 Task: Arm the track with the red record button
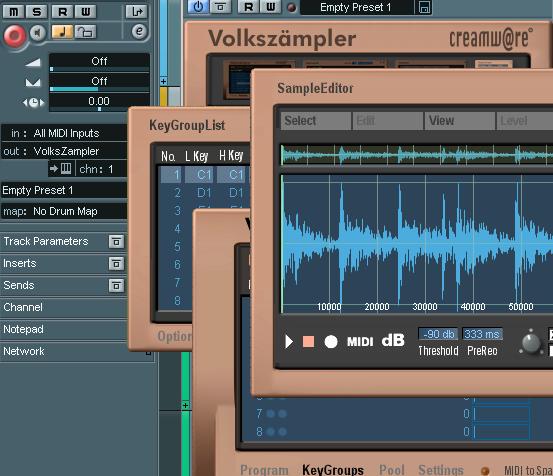14,35
